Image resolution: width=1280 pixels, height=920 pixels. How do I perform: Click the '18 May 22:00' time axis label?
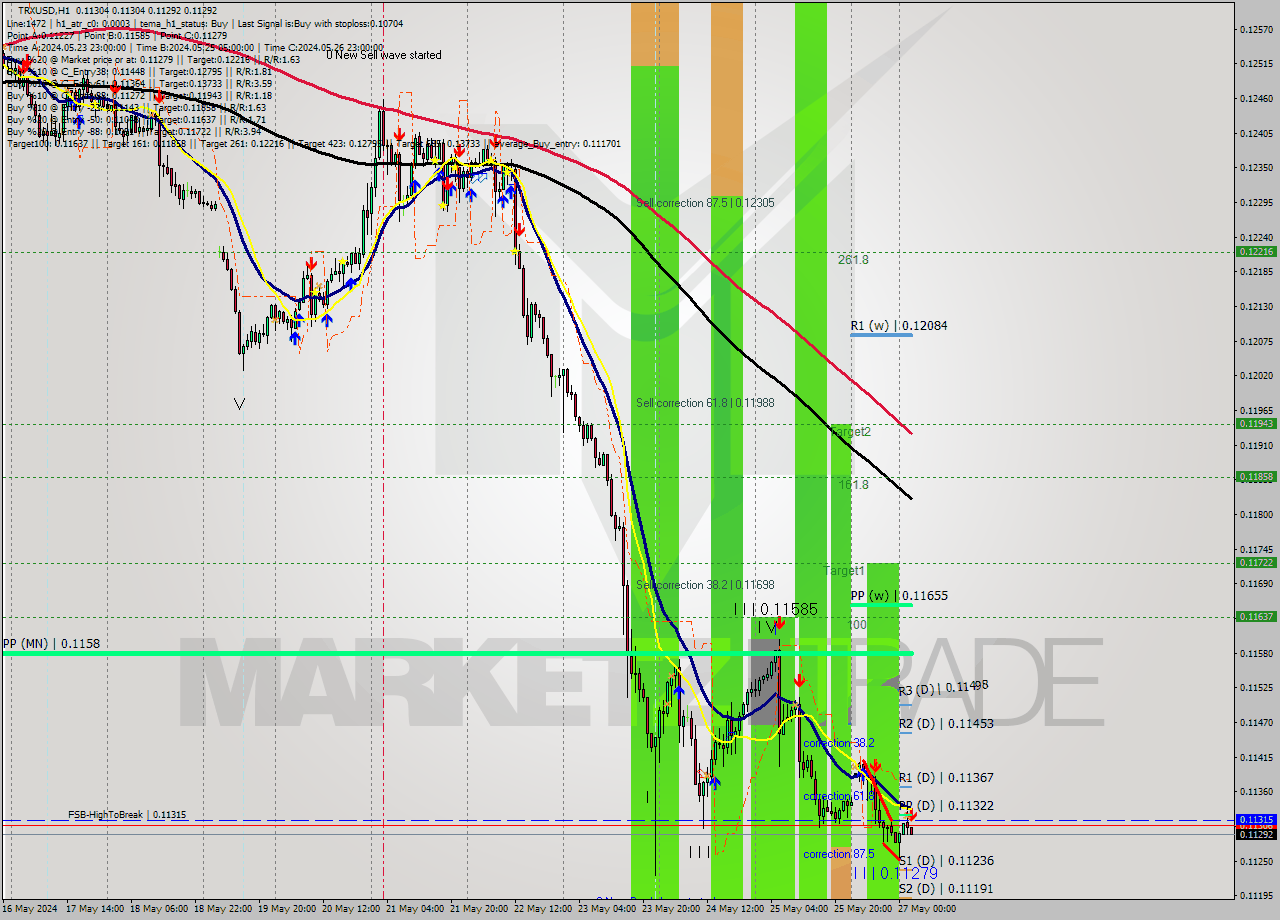point(223,909)
